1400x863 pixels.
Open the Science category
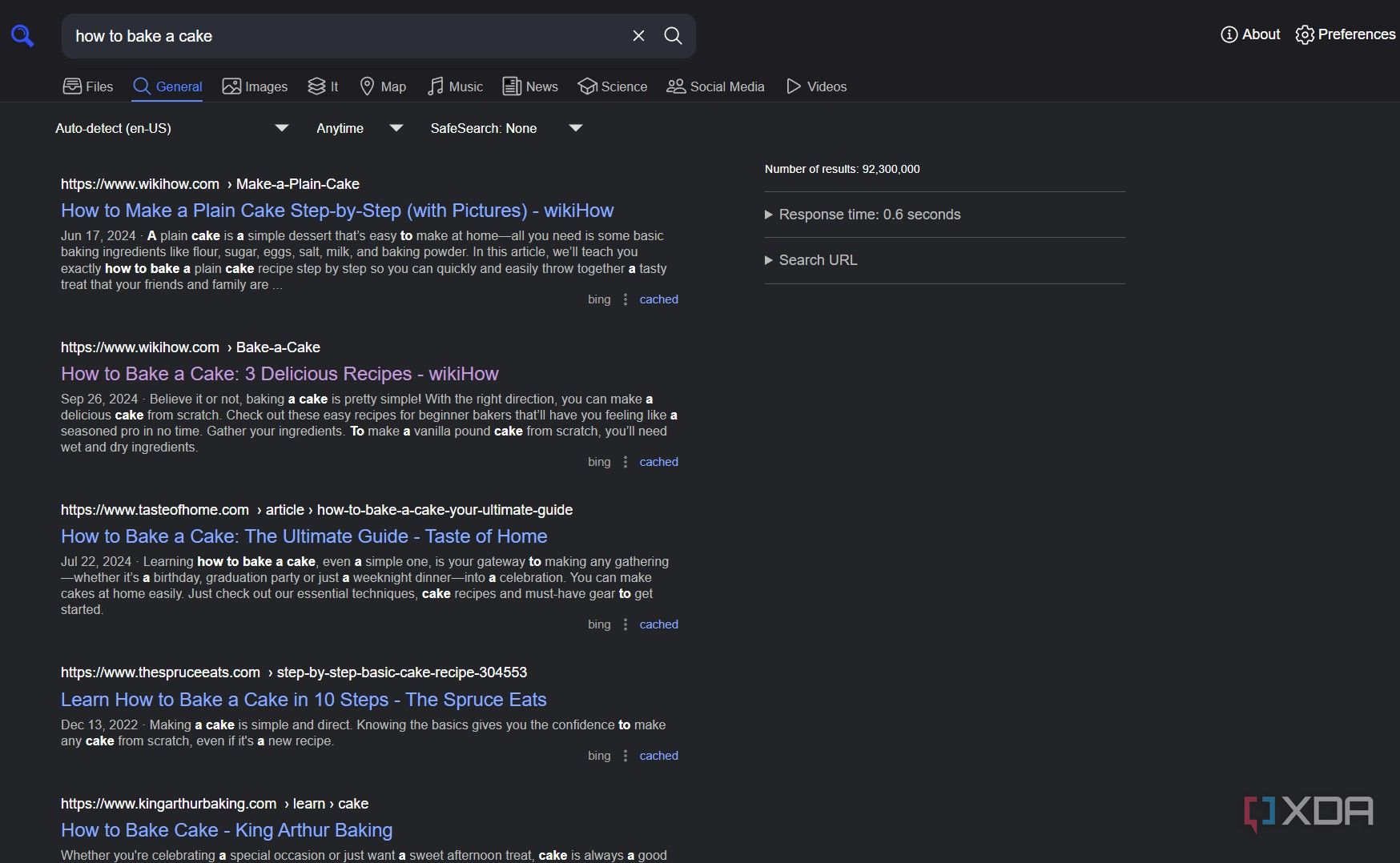point(613,86)
